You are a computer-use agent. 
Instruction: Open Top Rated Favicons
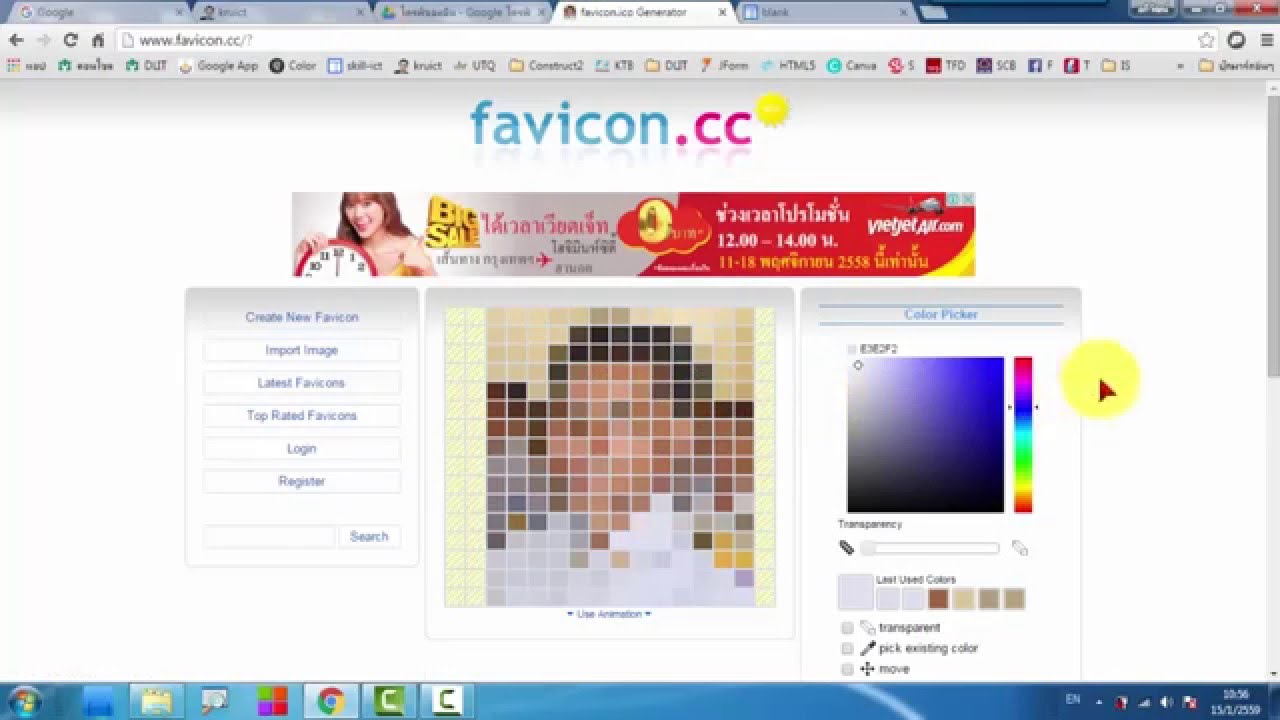tap(302, 416)
